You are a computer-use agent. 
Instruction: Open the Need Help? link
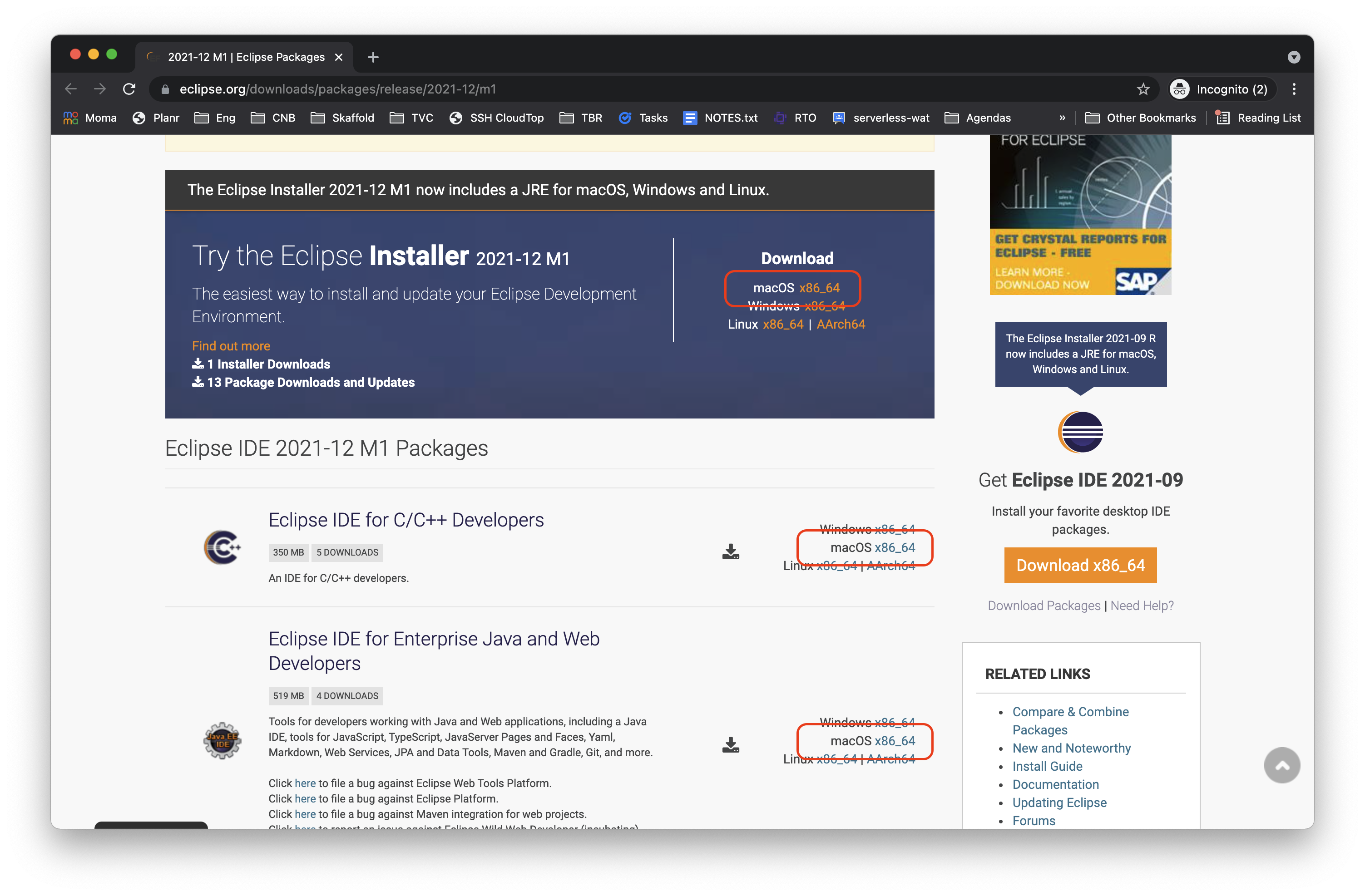tap(1142, 606)
